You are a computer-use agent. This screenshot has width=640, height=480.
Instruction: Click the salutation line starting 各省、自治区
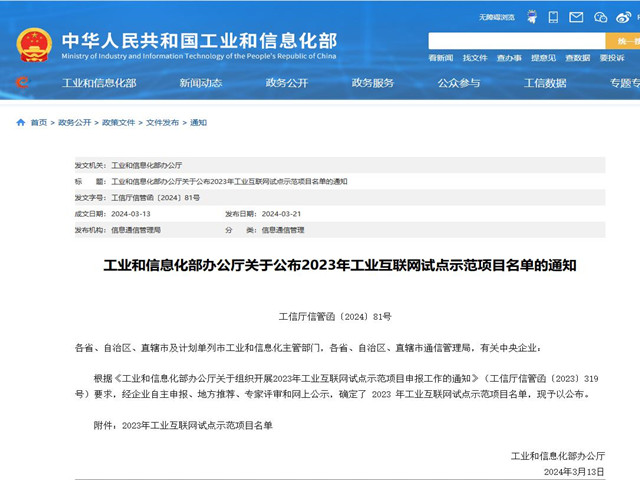pyautogui.click(x=309, y=348)
